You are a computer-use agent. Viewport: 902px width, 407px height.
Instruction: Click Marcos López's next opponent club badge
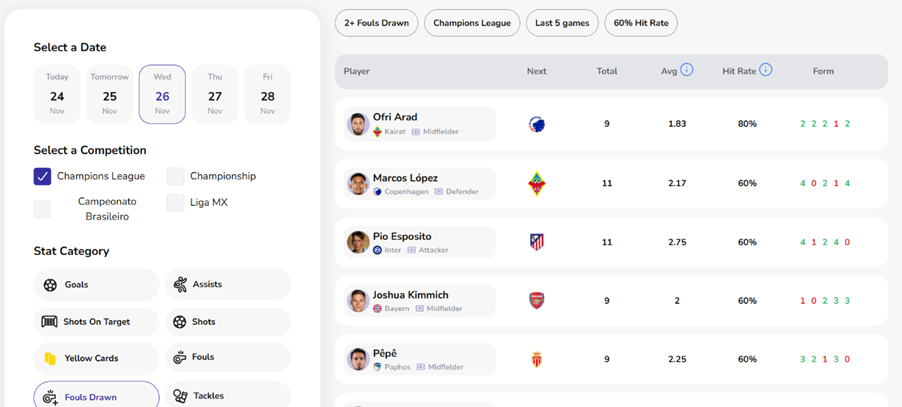tap(537, 183)
